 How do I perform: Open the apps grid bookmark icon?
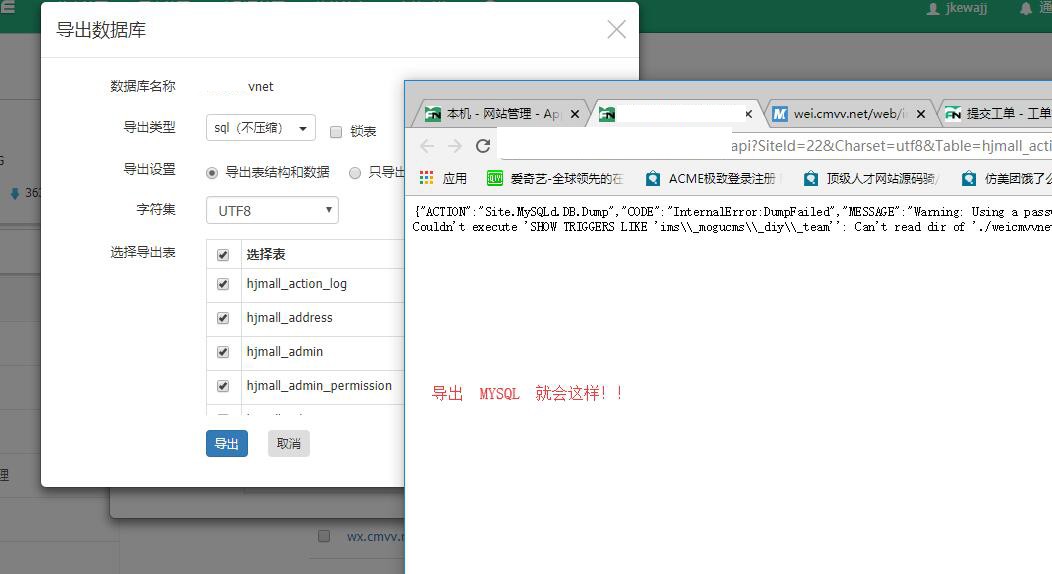coord(427,178)
